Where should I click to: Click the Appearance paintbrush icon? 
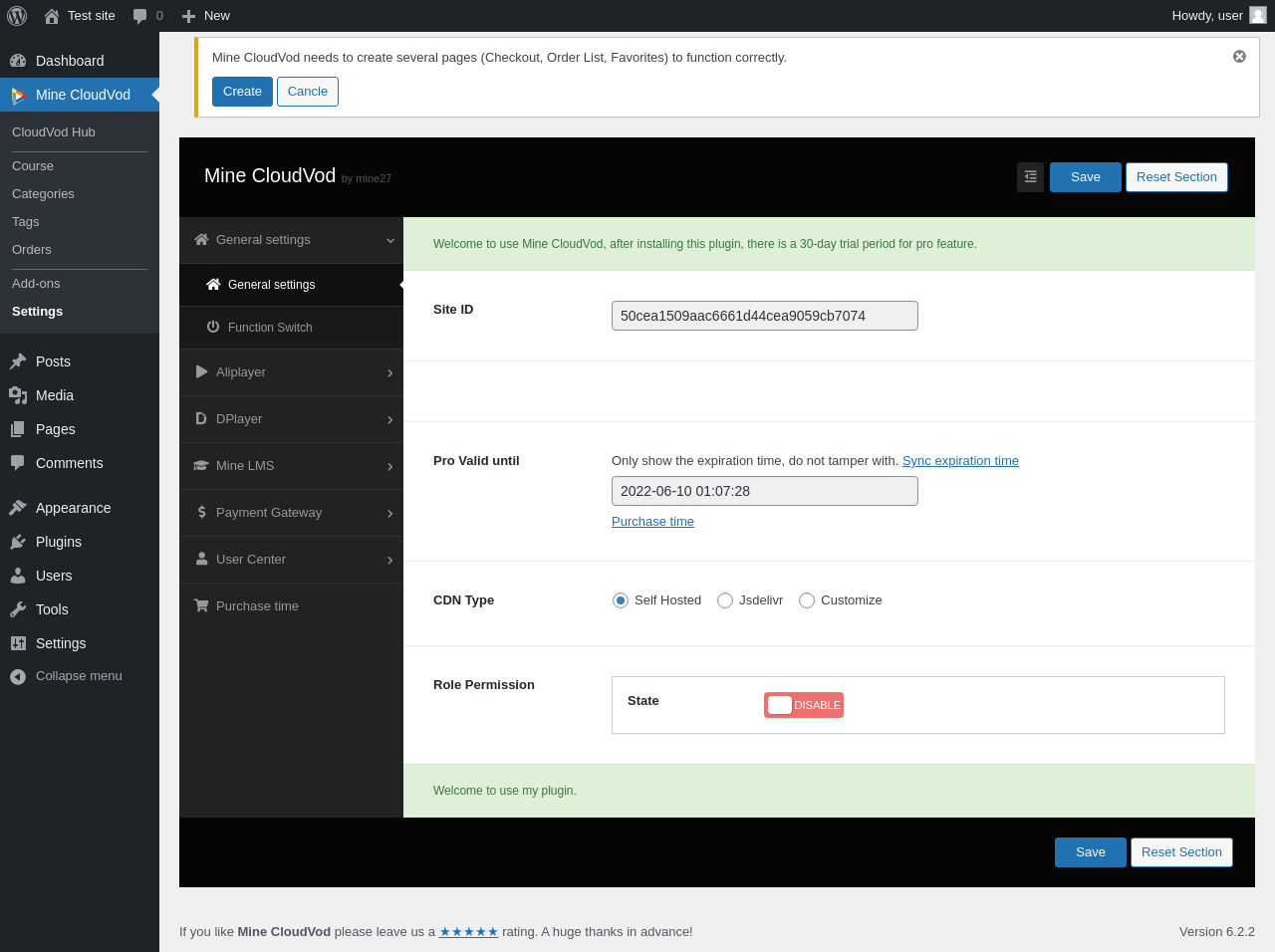pos(18,508)
